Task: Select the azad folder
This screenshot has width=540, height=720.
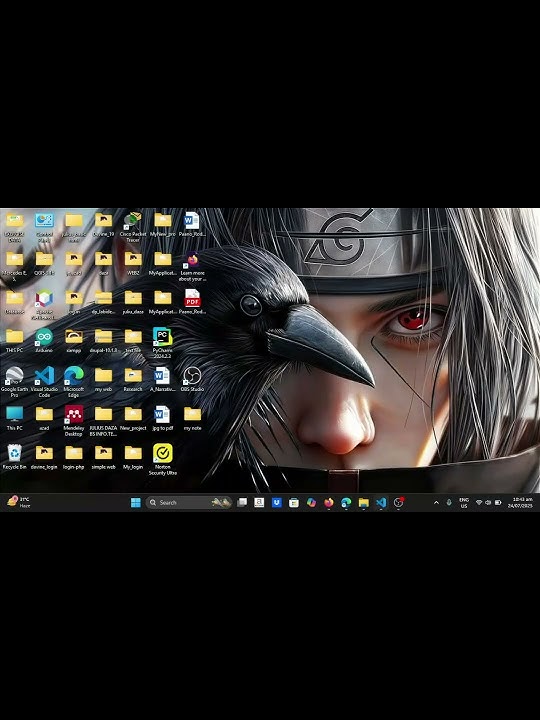Action: [x=44, y=418]
